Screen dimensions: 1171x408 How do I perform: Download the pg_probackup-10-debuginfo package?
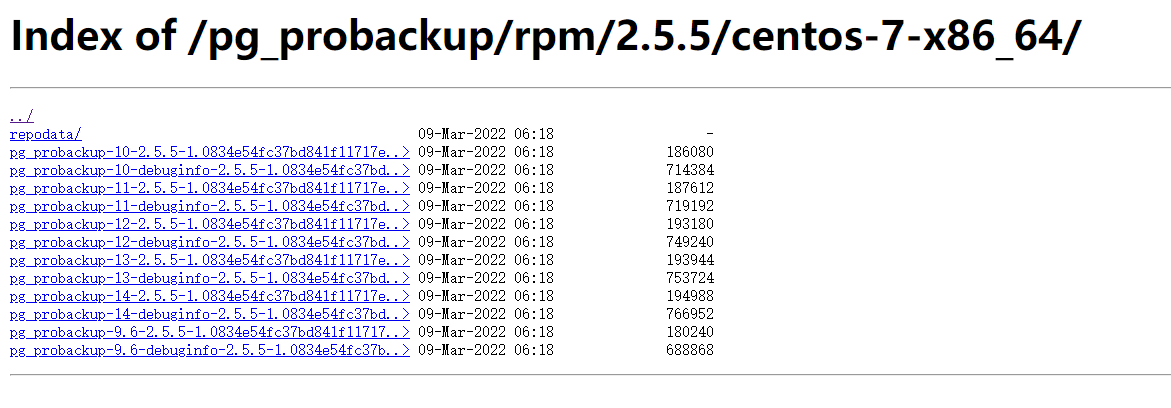(210, 170)
